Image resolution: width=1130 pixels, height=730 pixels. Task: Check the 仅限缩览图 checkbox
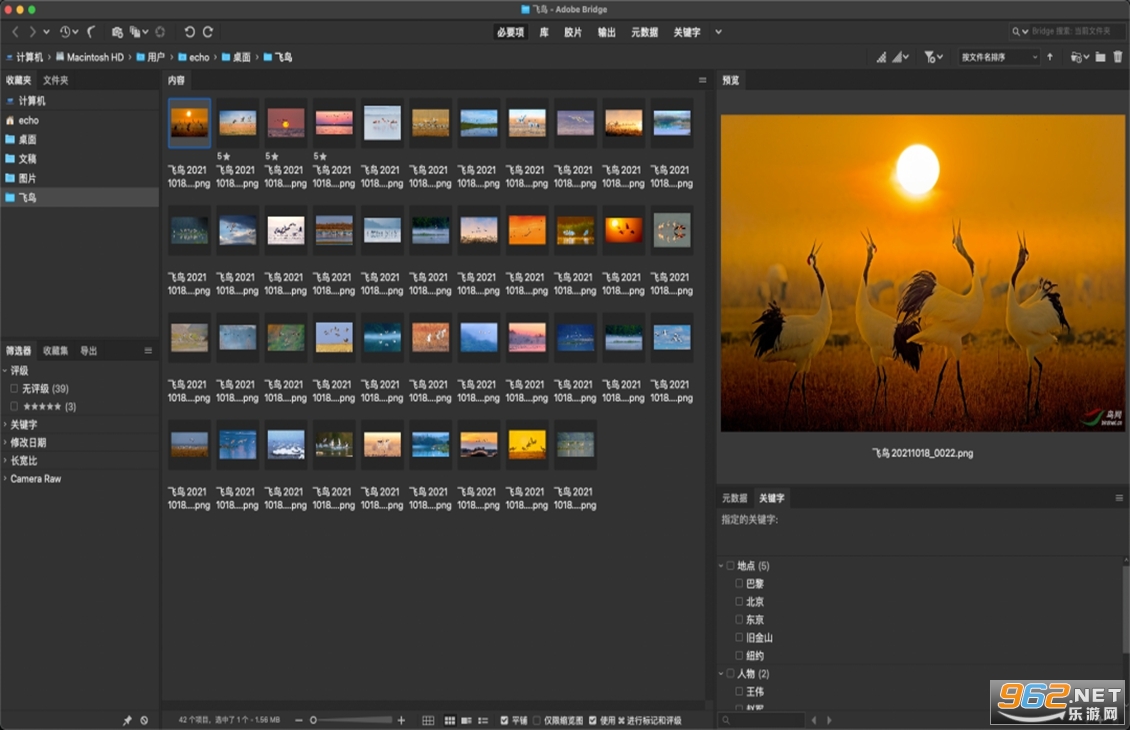click(537, 721)
